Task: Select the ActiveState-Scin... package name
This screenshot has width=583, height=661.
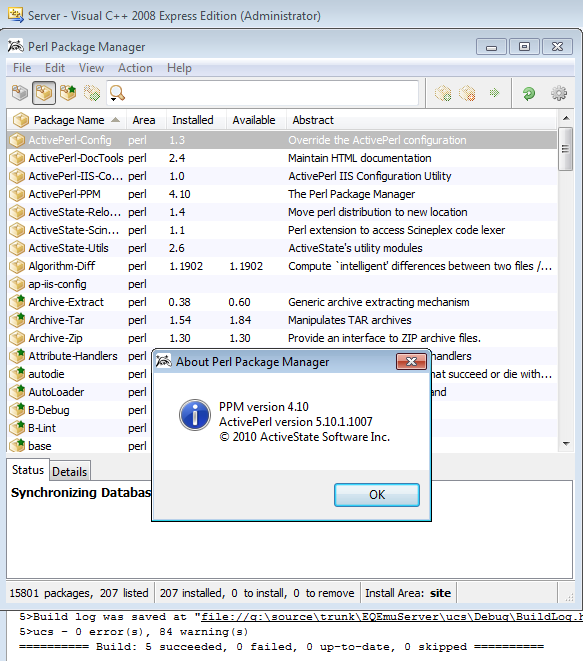Action: point(74,230)
